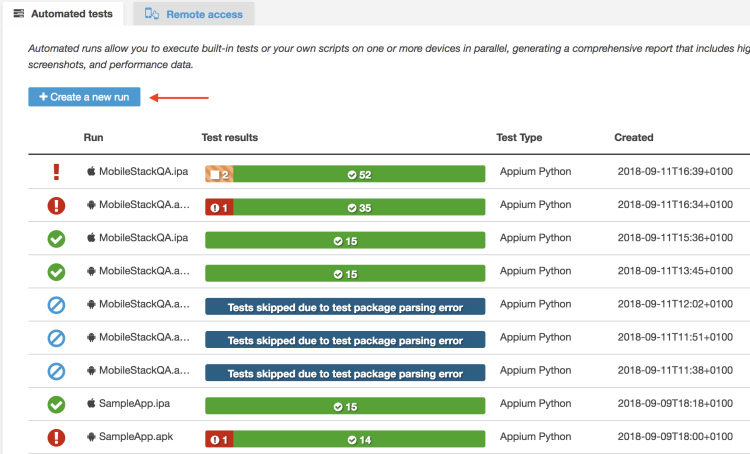
Task: Select the Automated tests tab
Action: [64, 14]
